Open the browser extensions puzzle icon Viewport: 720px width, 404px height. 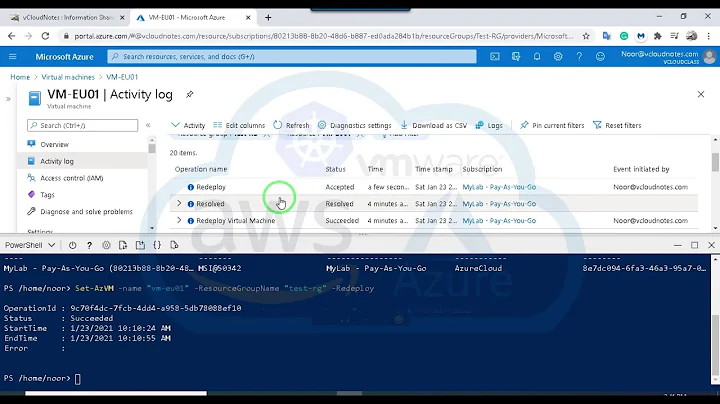(x=658, y=36)
